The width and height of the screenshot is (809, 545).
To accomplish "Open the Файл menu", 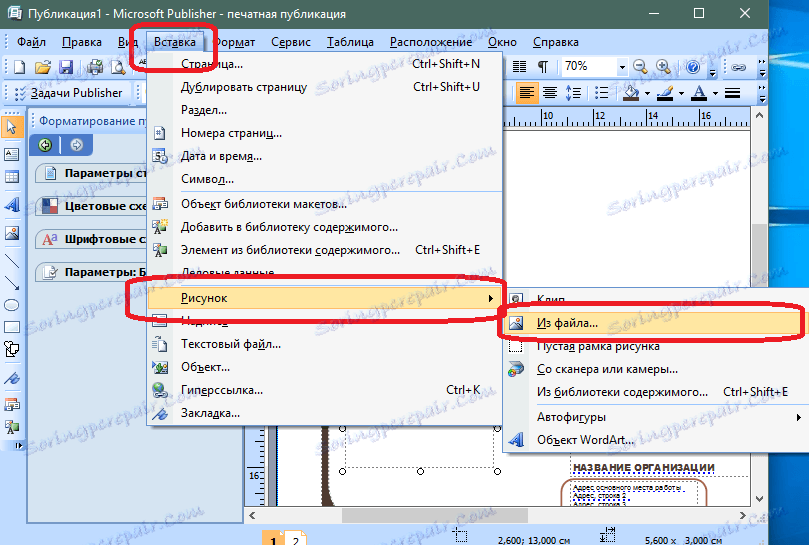I will pos(31,42).
